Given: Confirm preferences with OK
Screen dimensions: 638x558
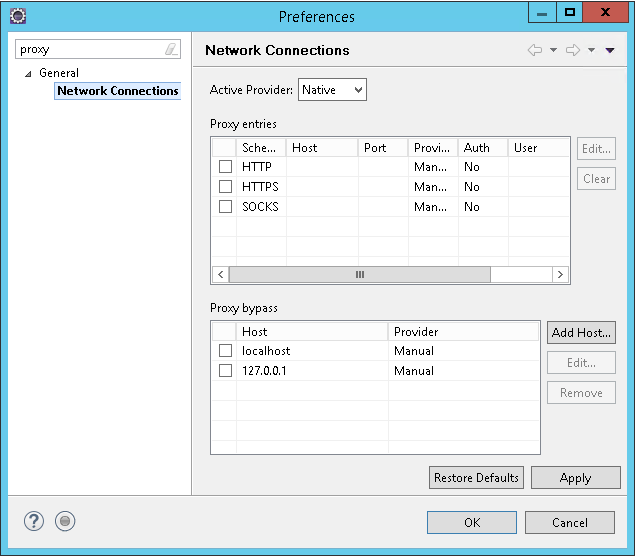Looking at the screenshot, I should (472, 522).
